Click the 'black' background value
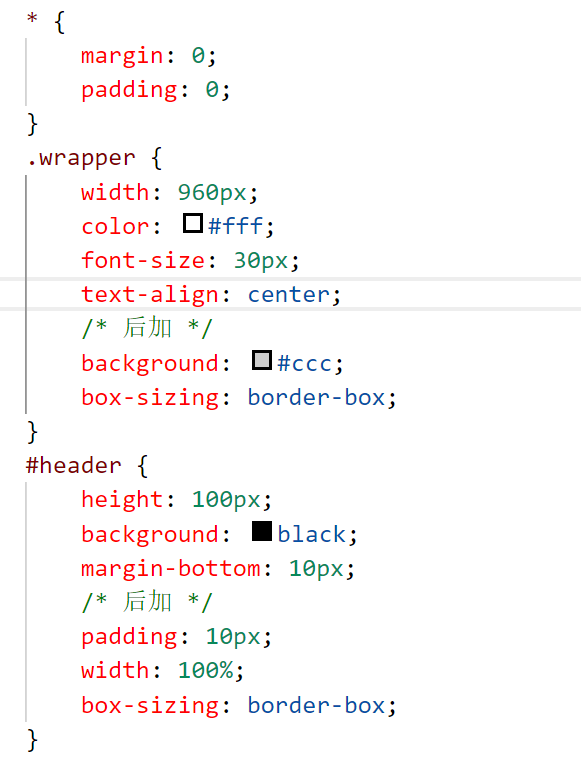The image size is (581, 759). pyautogui.click(x=312, y=534)
